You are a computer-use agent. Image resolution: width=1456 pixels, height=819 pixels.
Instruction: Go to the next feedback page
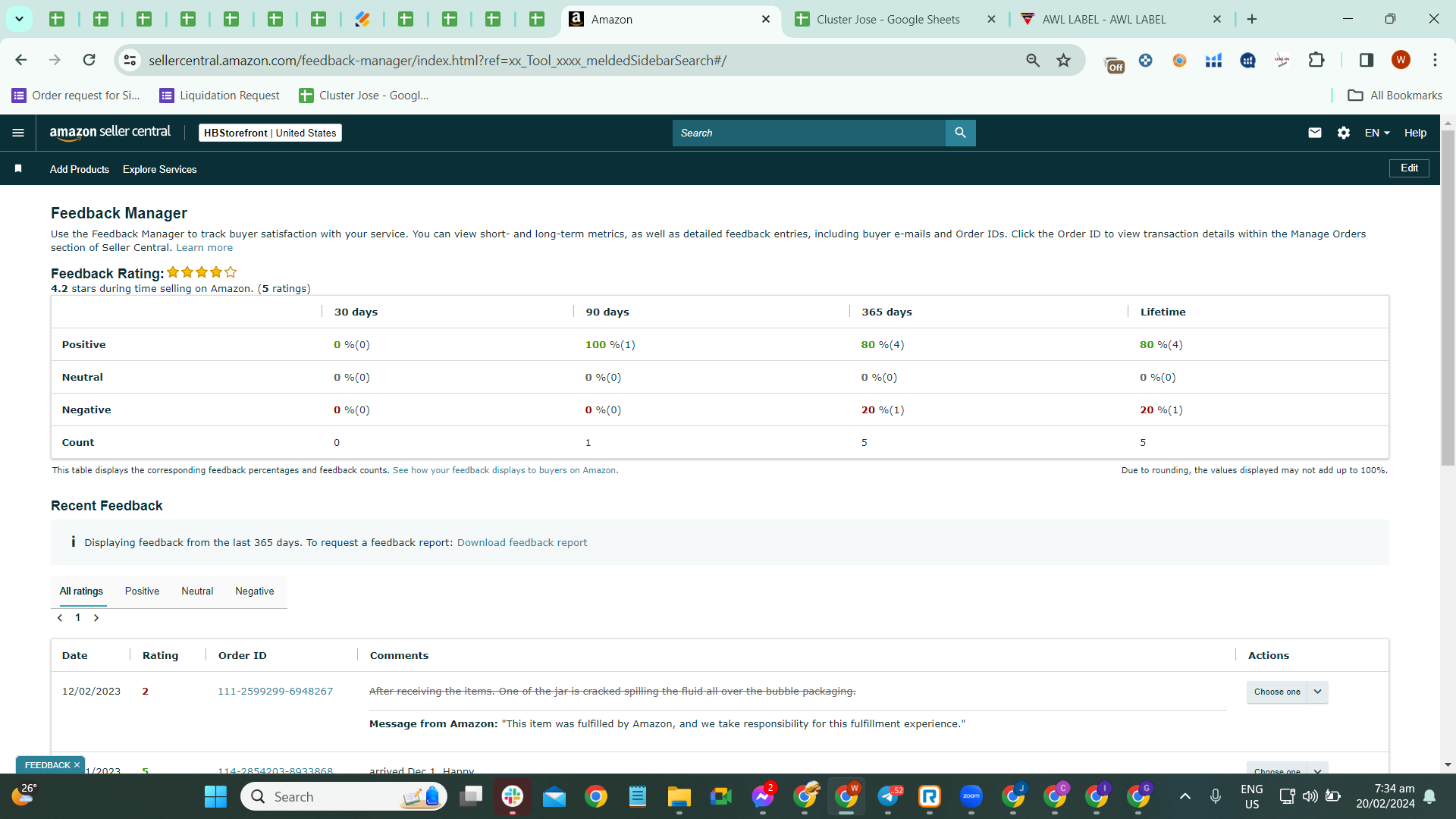pos(96,618)
